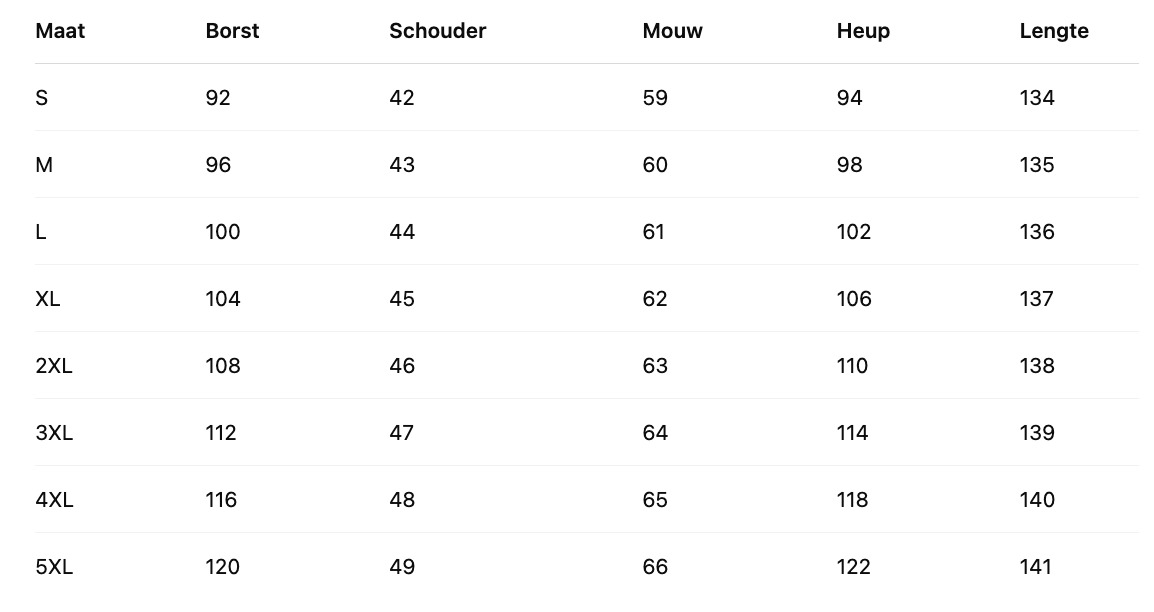Select the S size row label
This screenshot has width=1154, height=612.
click(x=42, y=98)
